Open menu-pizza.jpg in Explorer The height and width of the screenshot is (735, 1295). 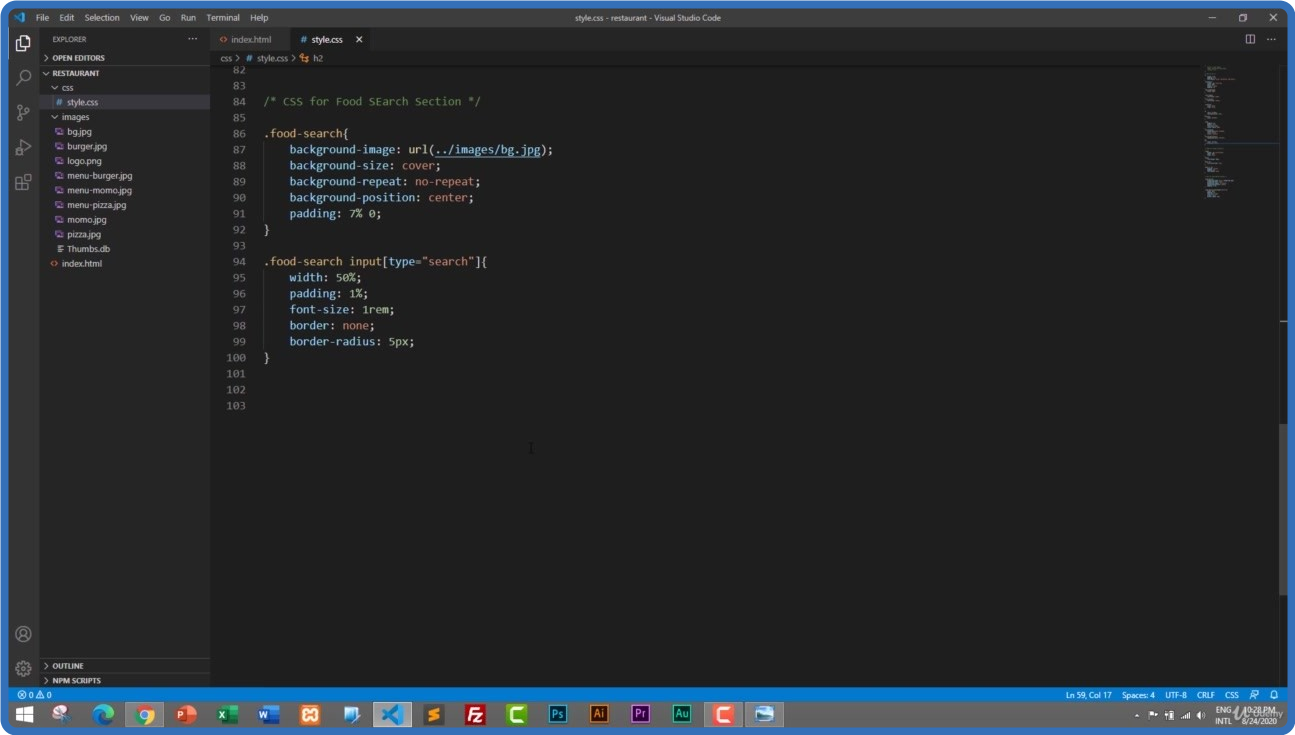96,205
